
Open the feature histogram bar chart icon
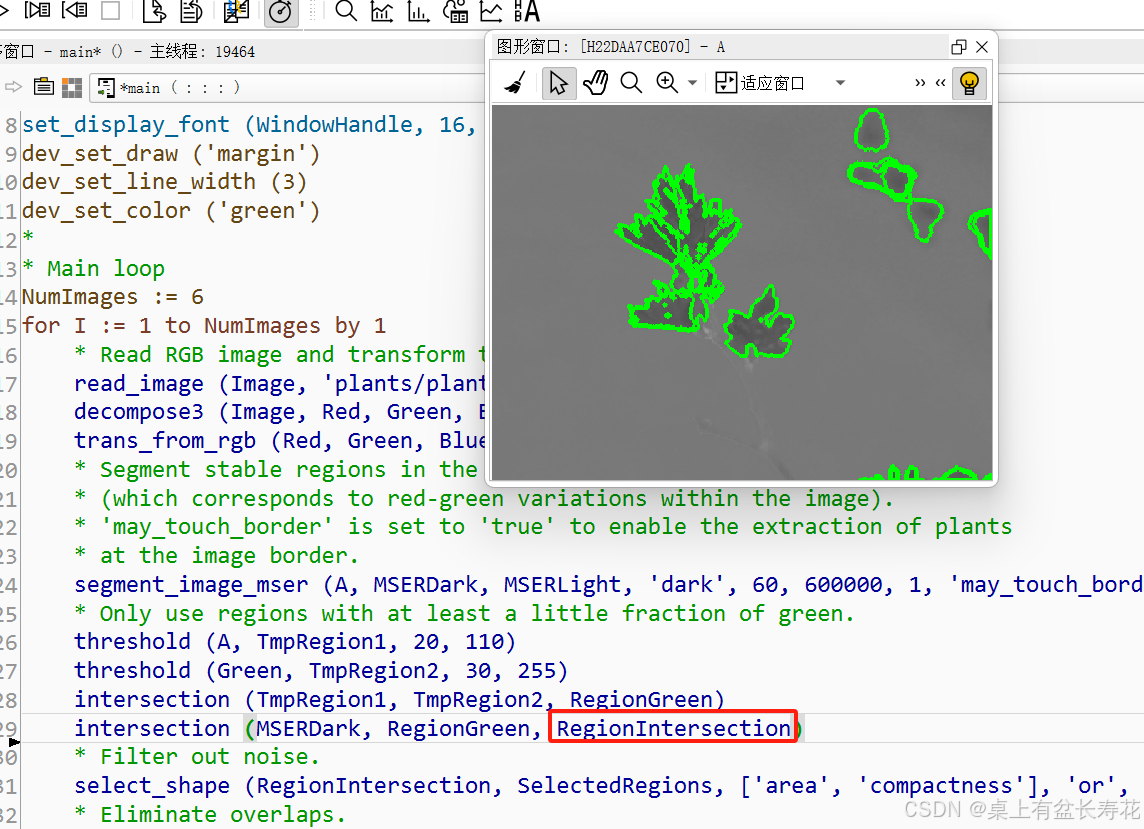coord(418,11)
